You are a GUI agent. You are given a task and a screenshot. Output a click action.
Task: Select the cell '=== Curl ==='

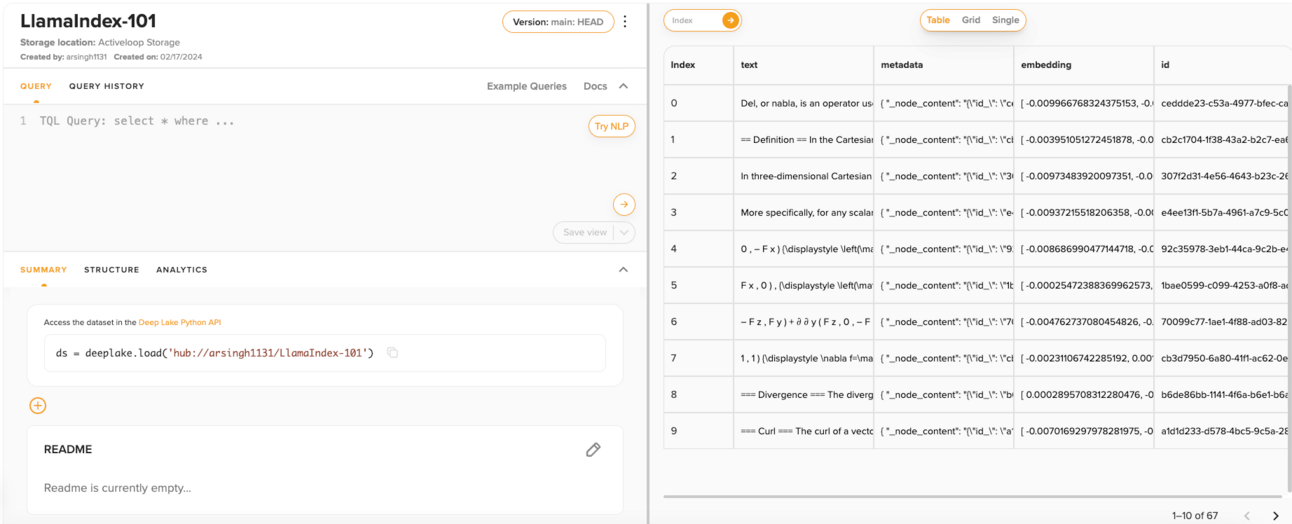(x=803, y=431)
